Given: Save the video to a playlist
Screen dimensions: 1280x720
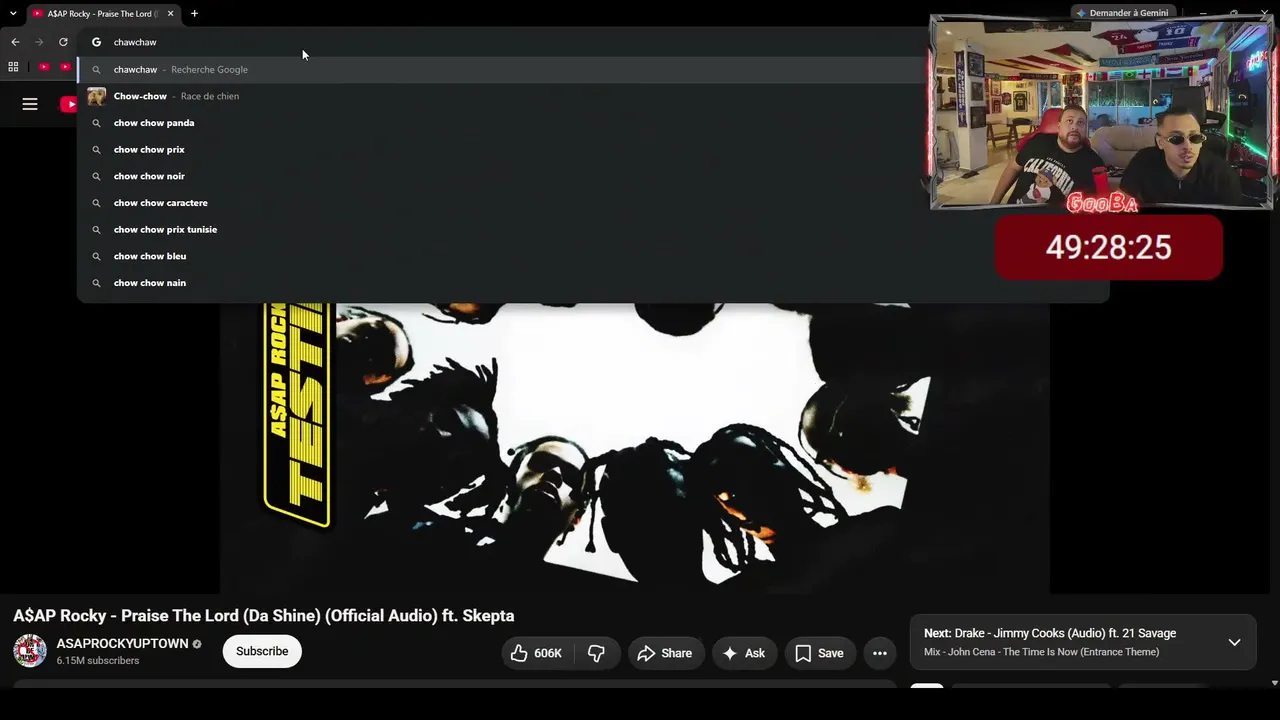Looking at the screenshot, I should pos(819,653).
